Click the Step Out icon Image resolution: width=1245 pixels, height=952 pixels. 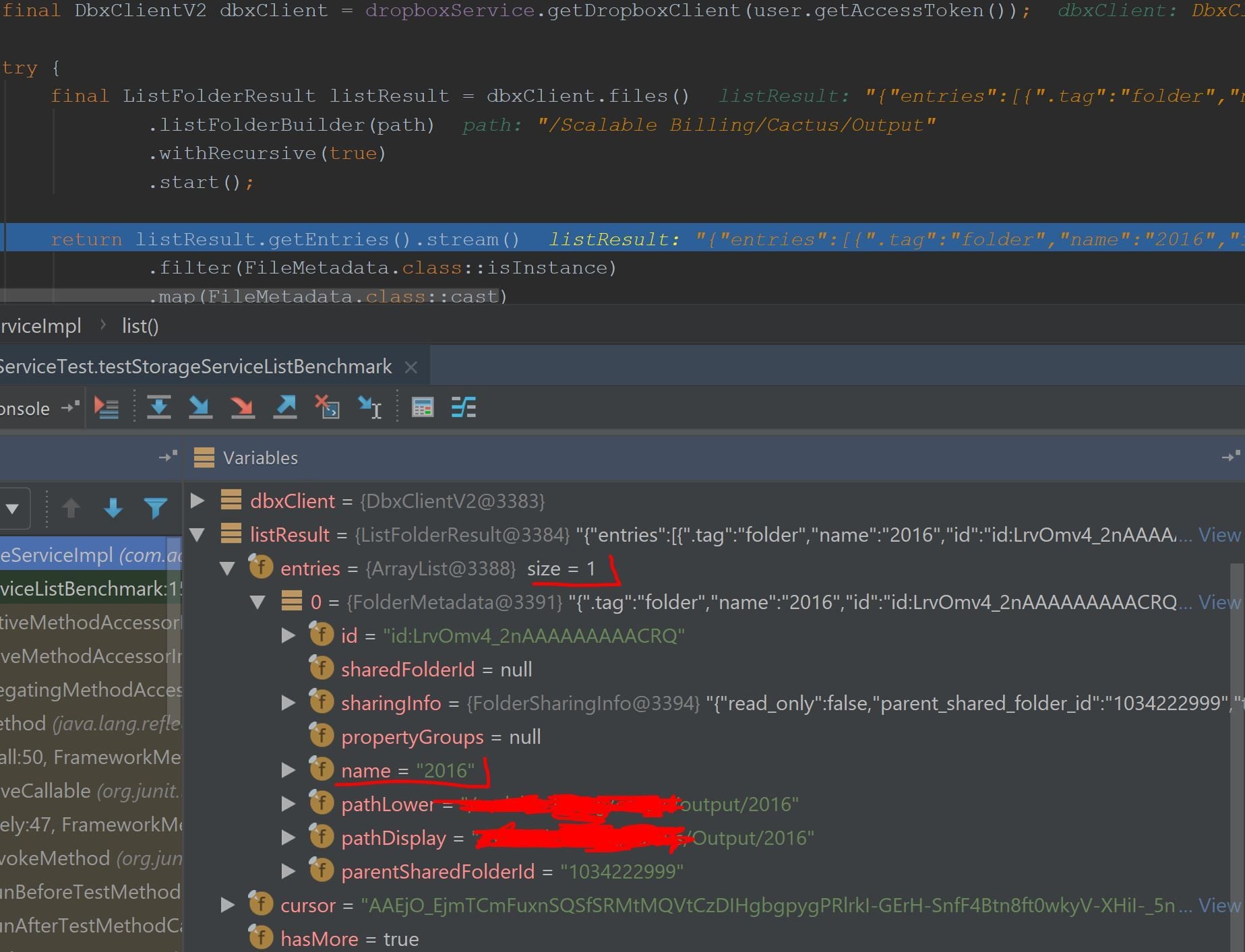click(x=284, y=408)
